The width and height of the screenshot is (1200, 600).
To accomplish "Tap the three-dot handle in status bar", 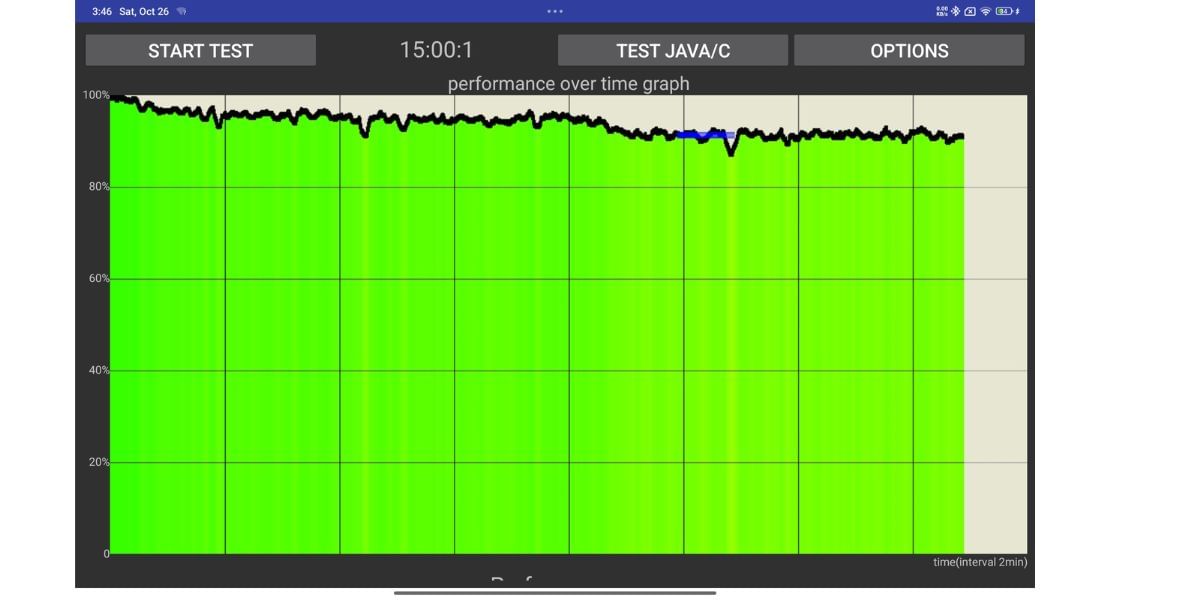I will click(555, 11).
